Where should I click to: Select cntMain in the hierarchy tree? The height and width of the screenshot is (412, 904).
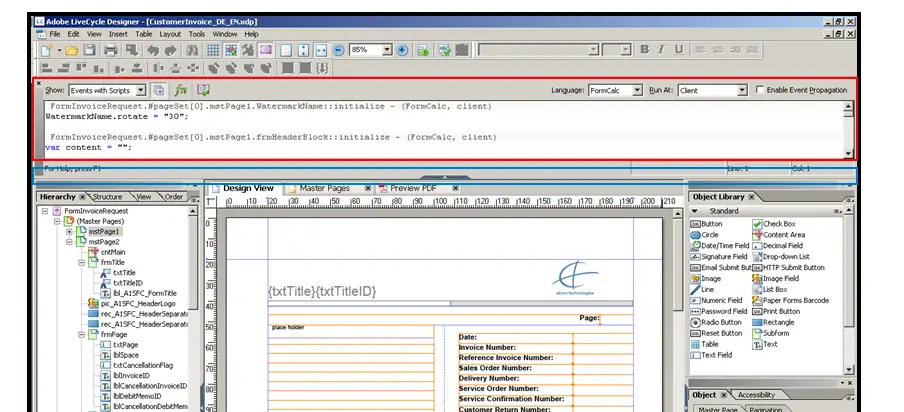(113, 252)
